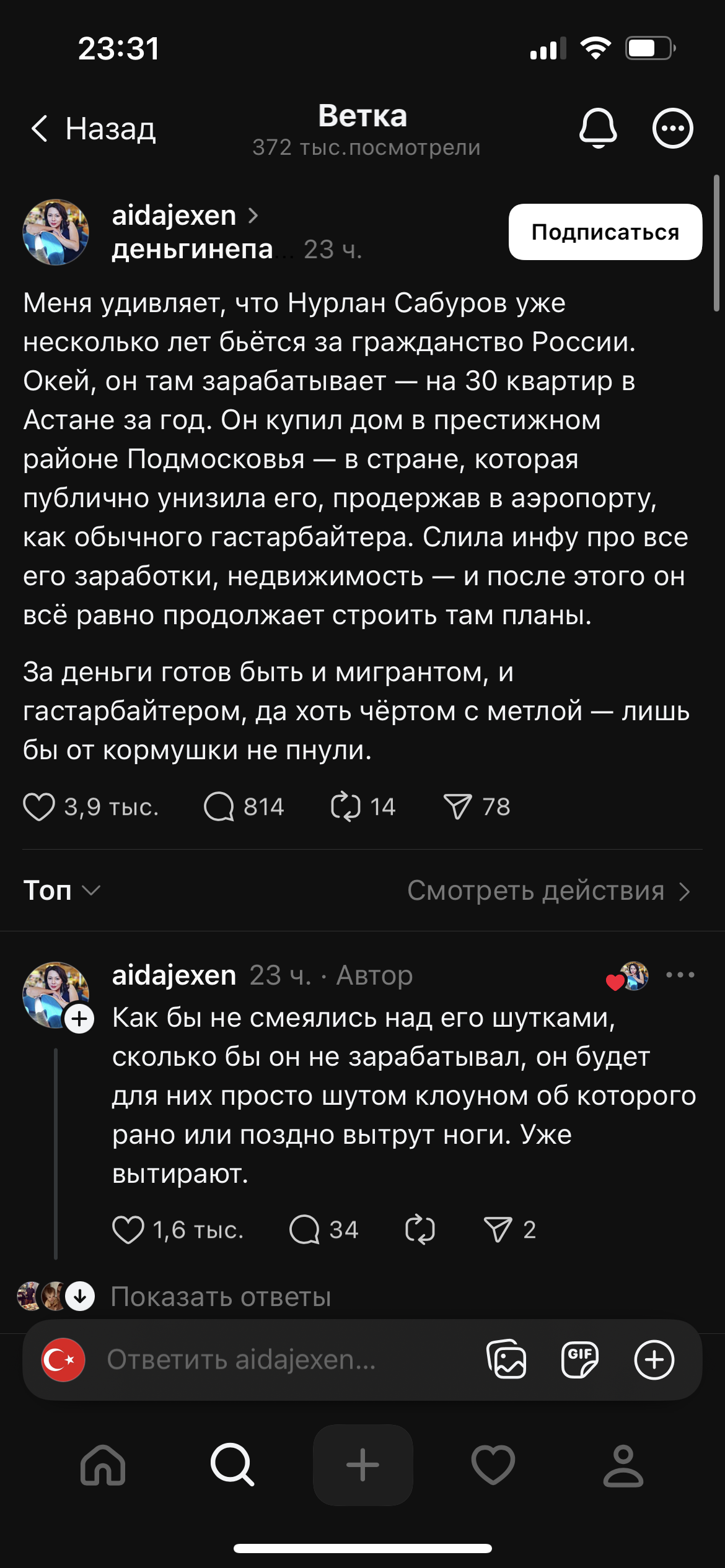Follow aidajexen via avatar plus badge
The height and width of the screenshot is (1568, 725).
tap(80, 1019)
